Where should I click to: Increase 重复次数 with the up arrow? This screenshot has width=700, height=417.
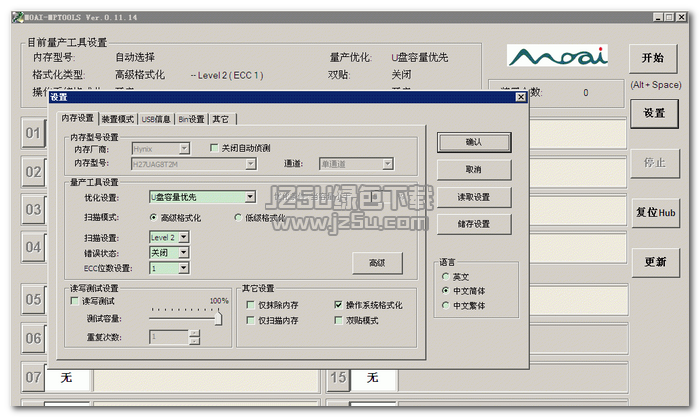point(194,334)
